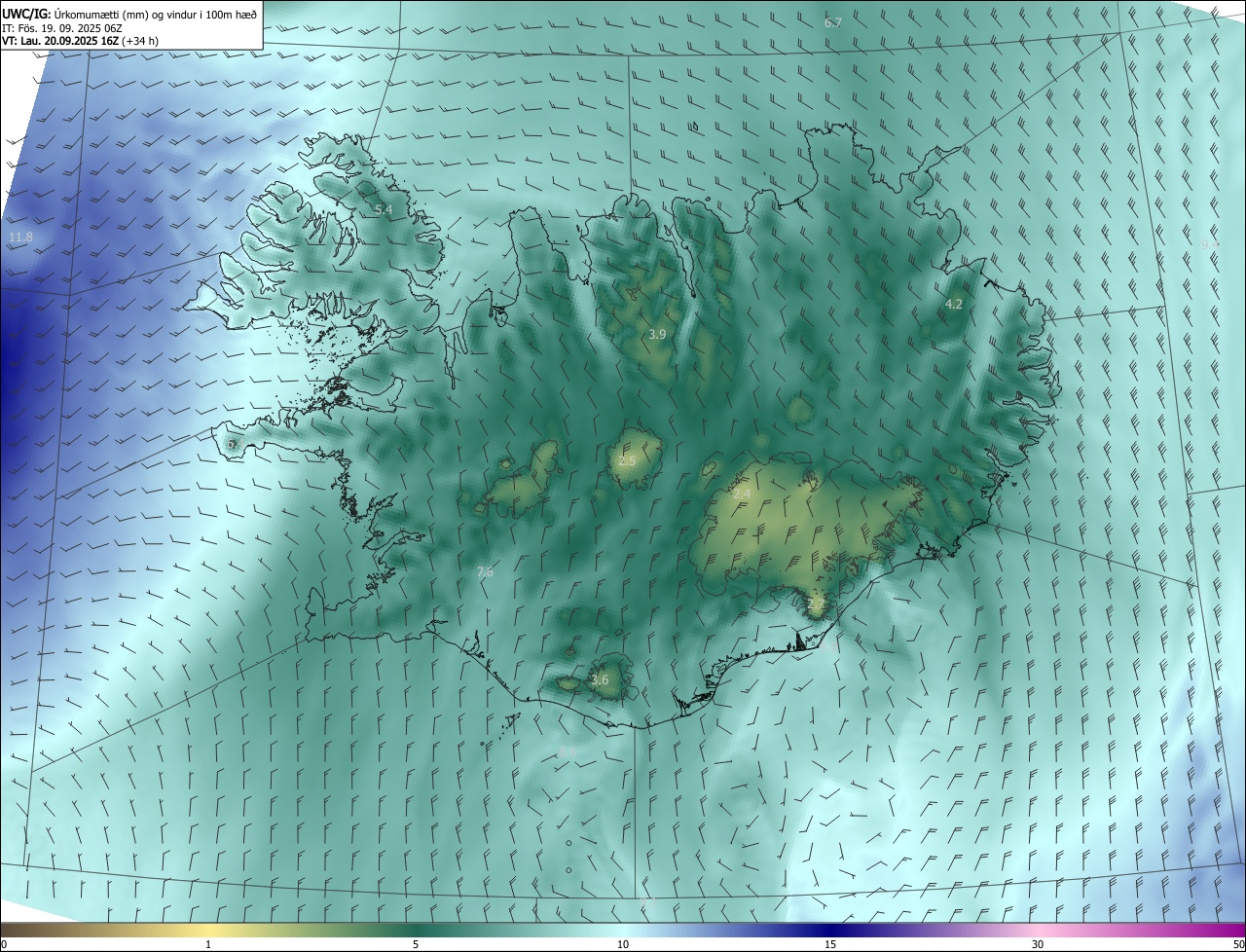This screenshot has width=1246, height=952.
Task: Click the 10 tick label on the colour scale
Action: click(623, 944)
